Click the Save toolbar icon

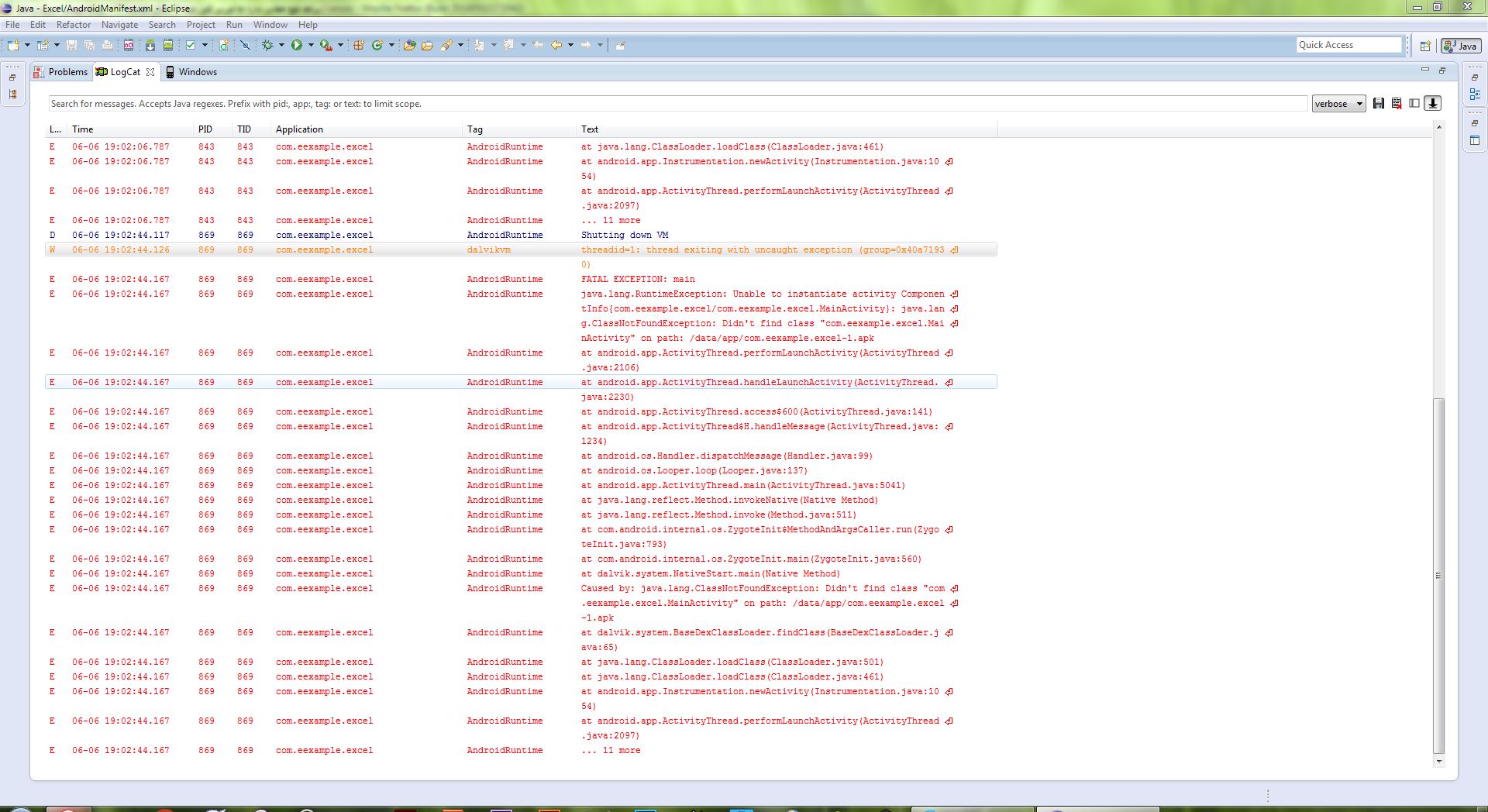coord(71,45)
